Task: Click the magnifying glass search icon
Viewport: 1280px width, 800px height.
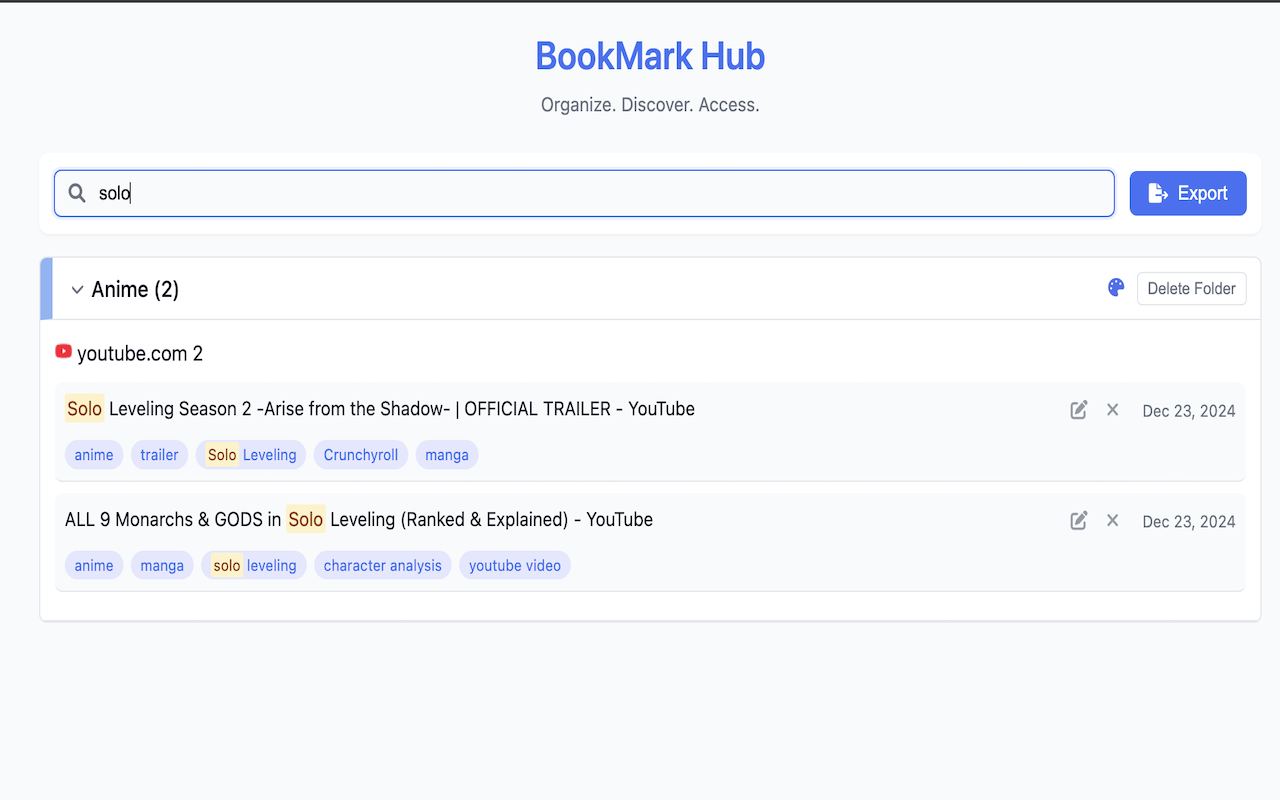Action: [x=76, y=192]
